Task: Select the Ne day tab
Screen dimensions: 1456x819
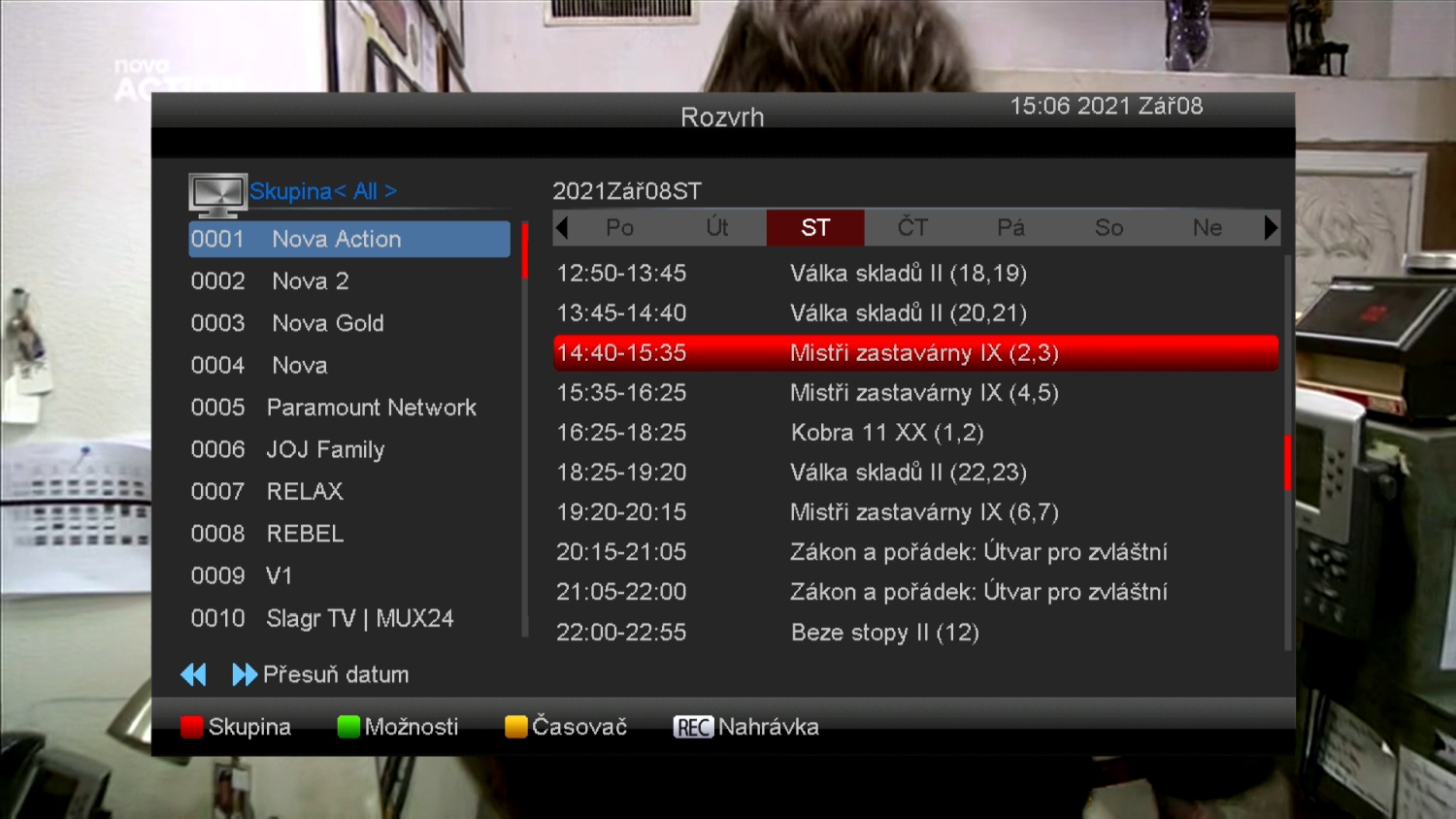Action: coord(1207,228)
